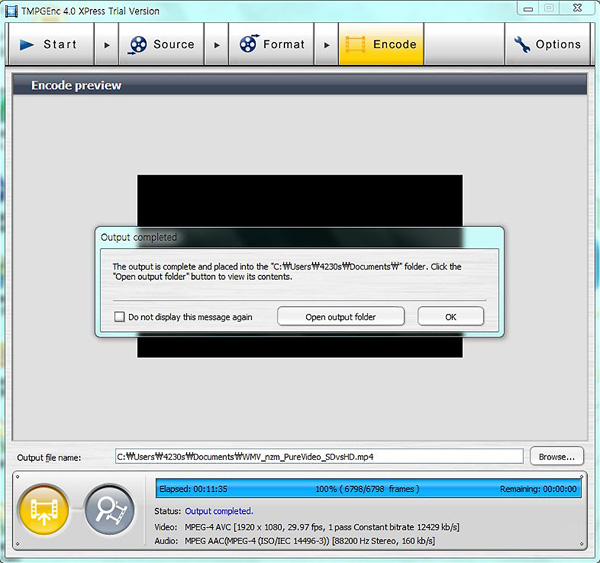This screenshot has height=563, width=600.
Task: Switch to the Source step tab
Action: [161, 44]
